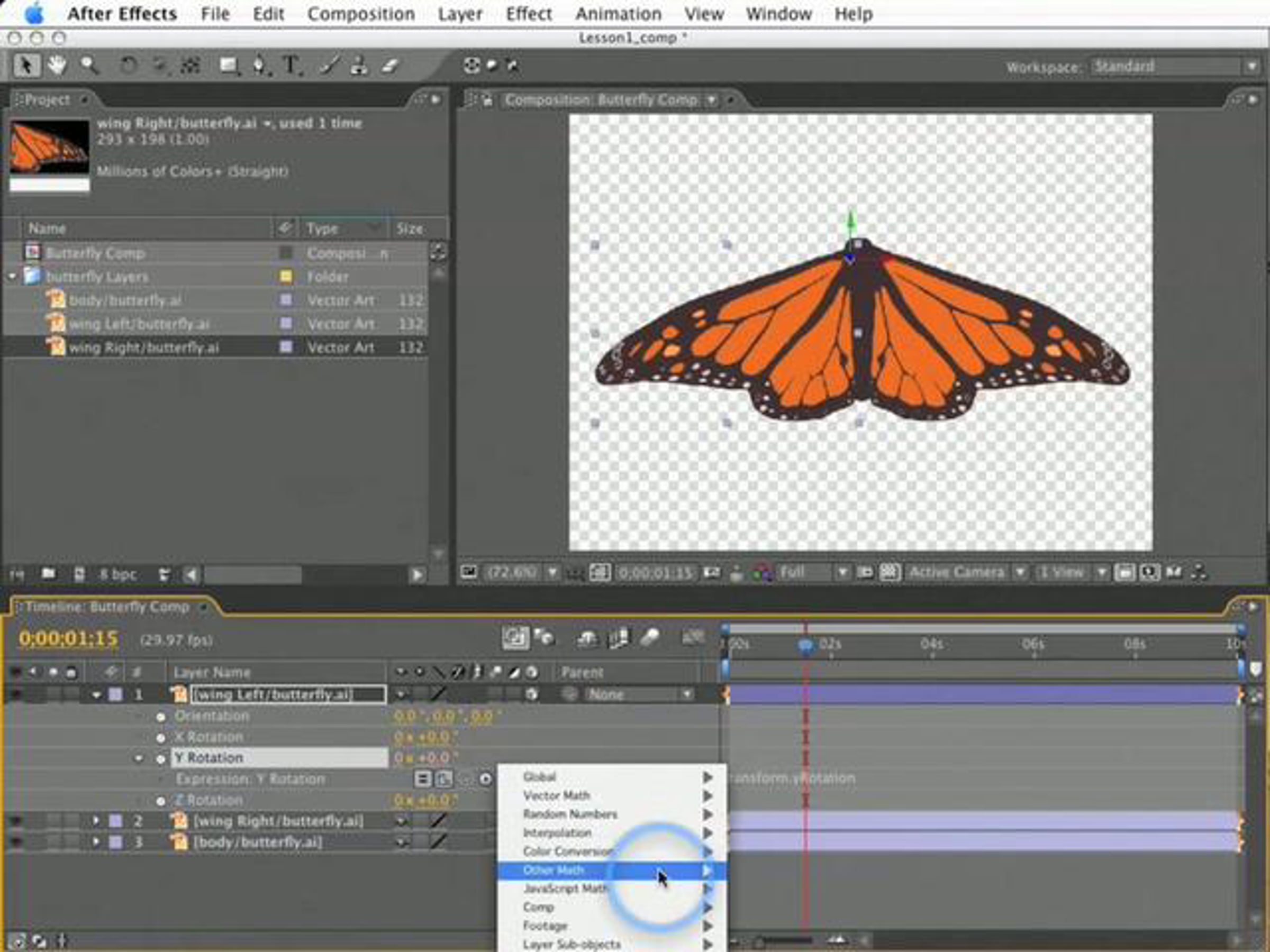Image resolution: width=1270 pixels, height=952 pixels.
Task: Click the RGB channels icon in the viewer
Action: [x=762, y=572]
